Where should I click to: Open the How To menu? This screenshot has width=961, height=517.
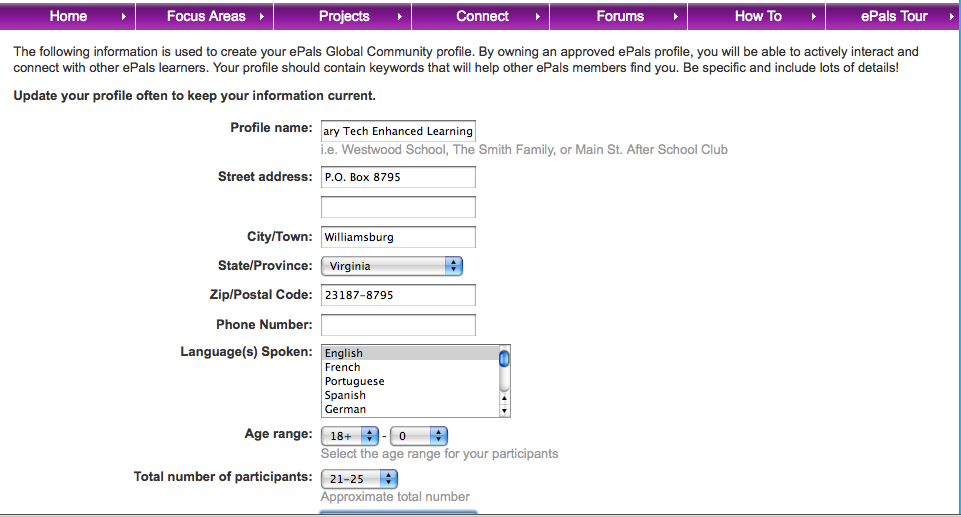tap(758, 17)
